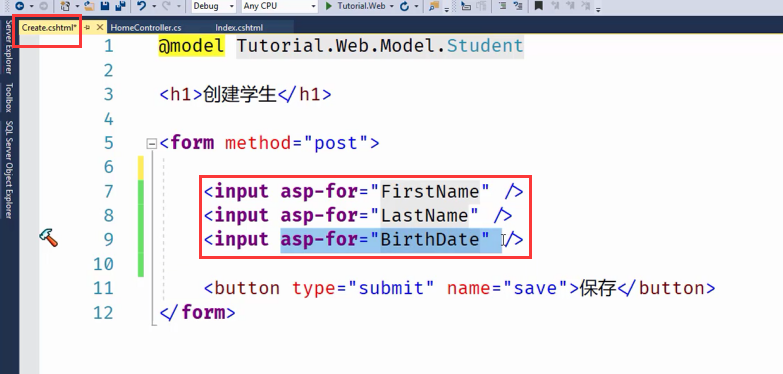Image resolution: width=783 pixels, height=374 pixels.
Task: Open the SQL Server Object Explorer panel
Action: (8, 170)
